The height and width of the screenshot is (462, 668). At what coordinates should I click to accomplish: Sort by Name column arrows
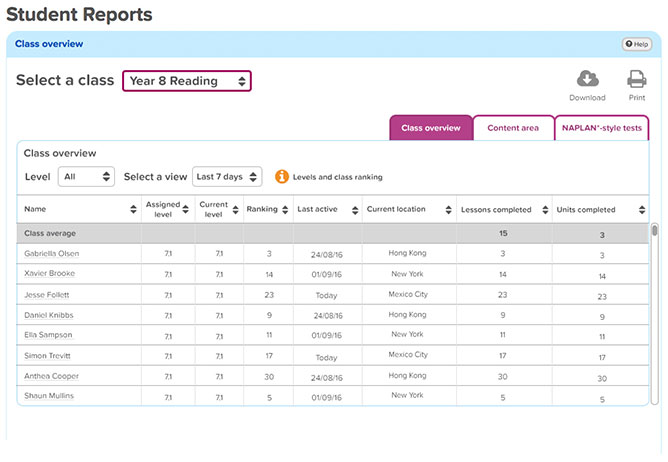[x=134, y=210]
